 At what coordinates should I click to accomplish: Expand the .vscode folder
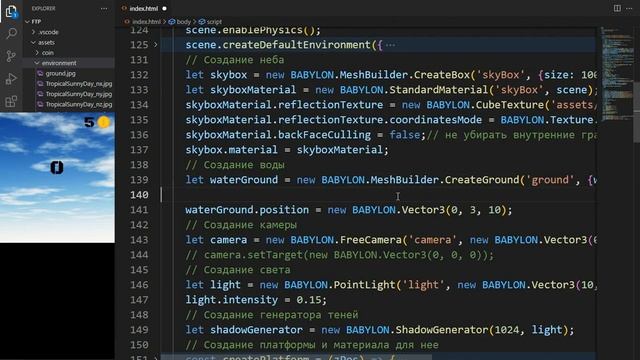(x=34, y=32)
